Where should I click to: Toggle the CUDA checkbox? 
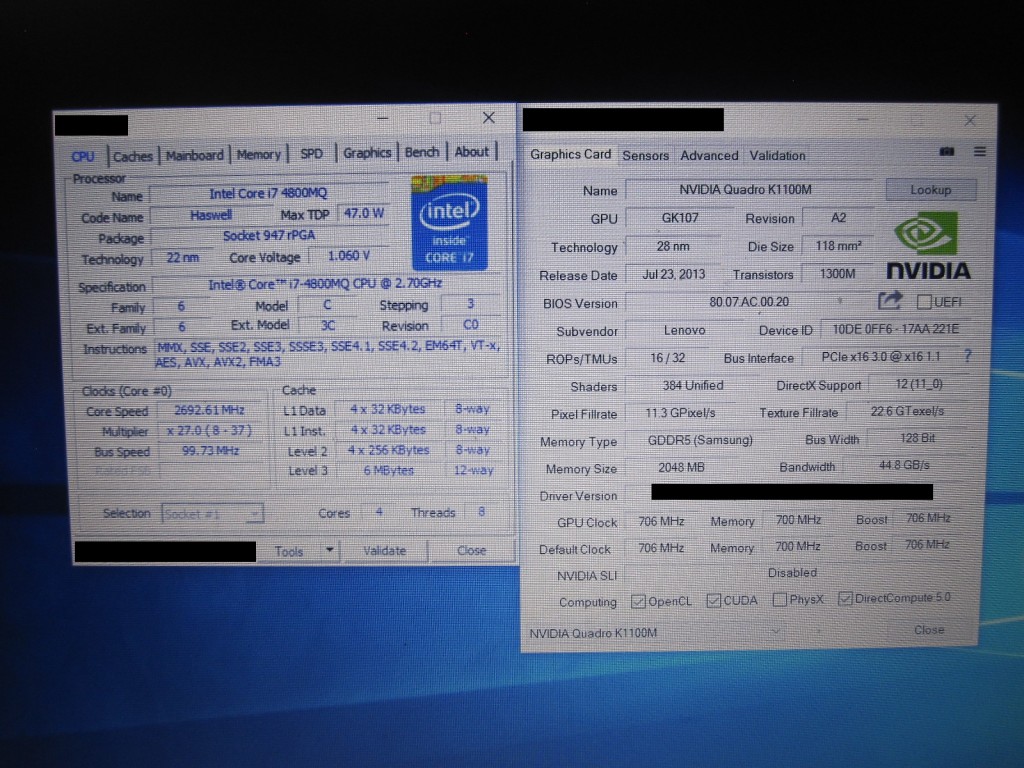coord(714,600)
